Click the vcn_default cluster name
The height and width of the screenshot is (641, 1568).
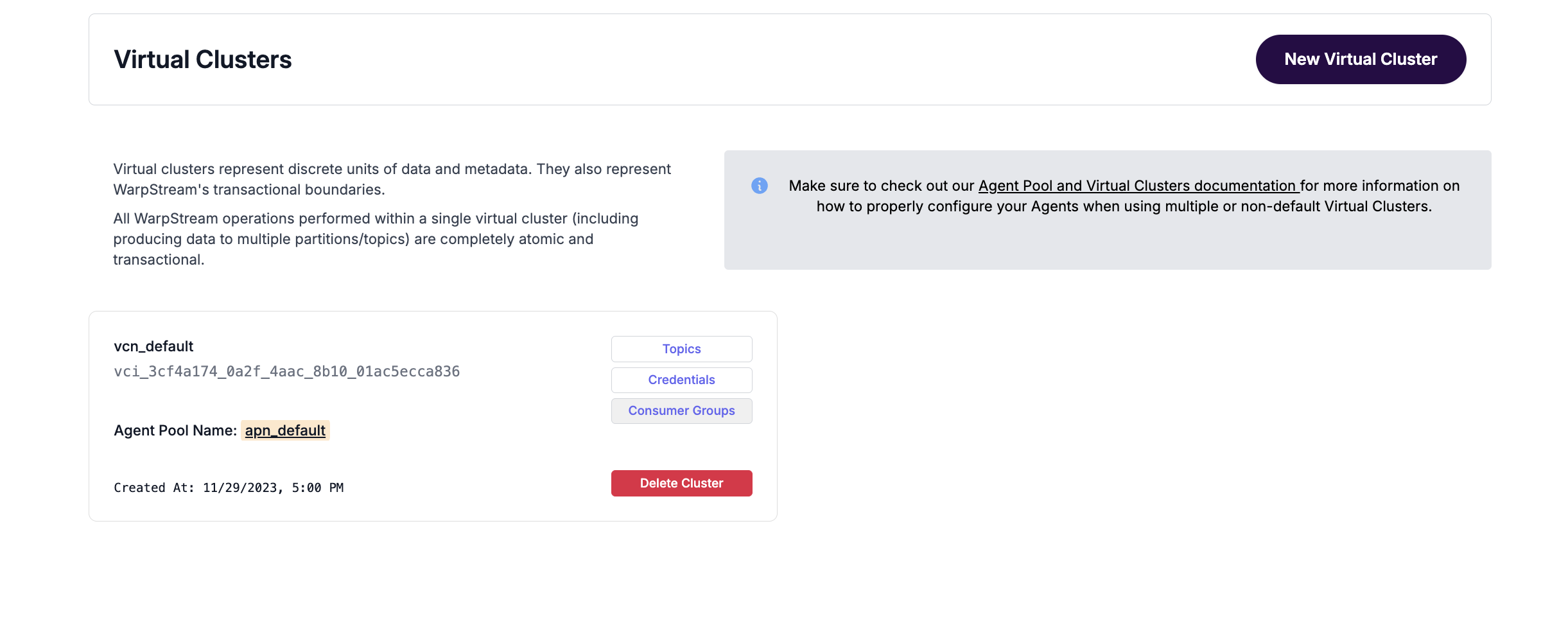pos(153,346)
